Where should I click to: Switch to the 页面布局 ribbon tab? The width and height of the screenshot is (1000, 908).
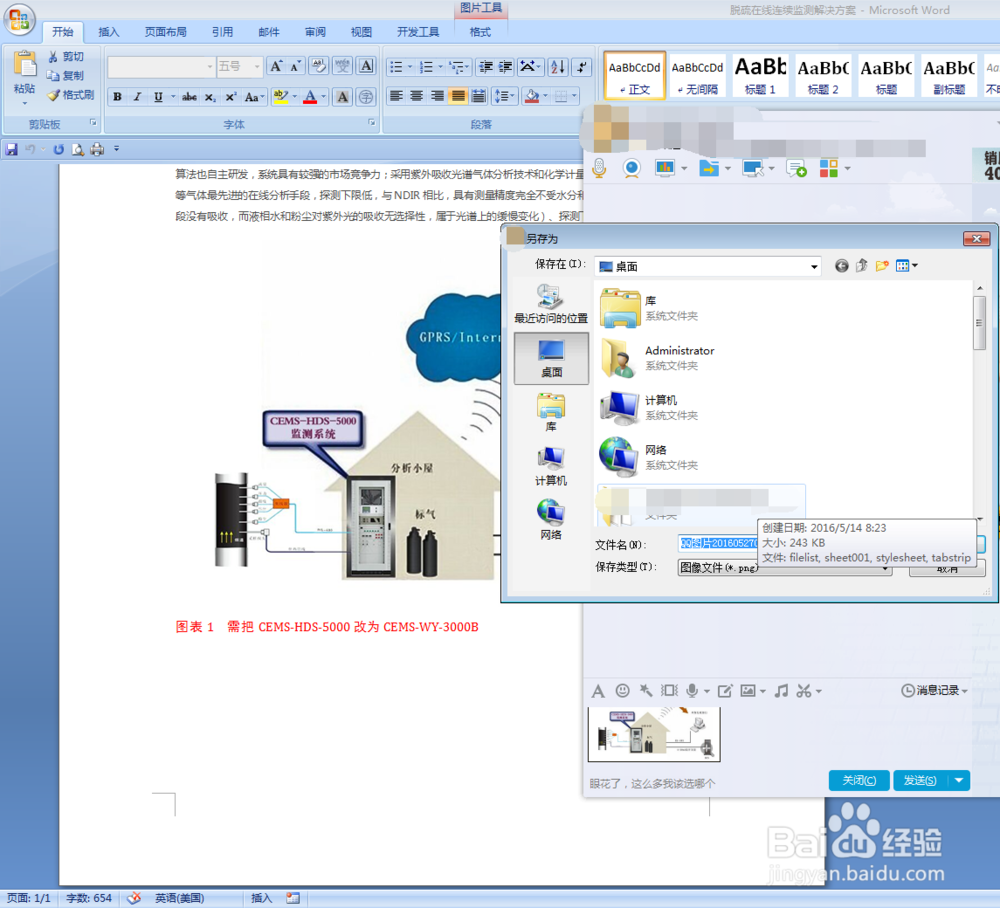click(x=165, y=32)
